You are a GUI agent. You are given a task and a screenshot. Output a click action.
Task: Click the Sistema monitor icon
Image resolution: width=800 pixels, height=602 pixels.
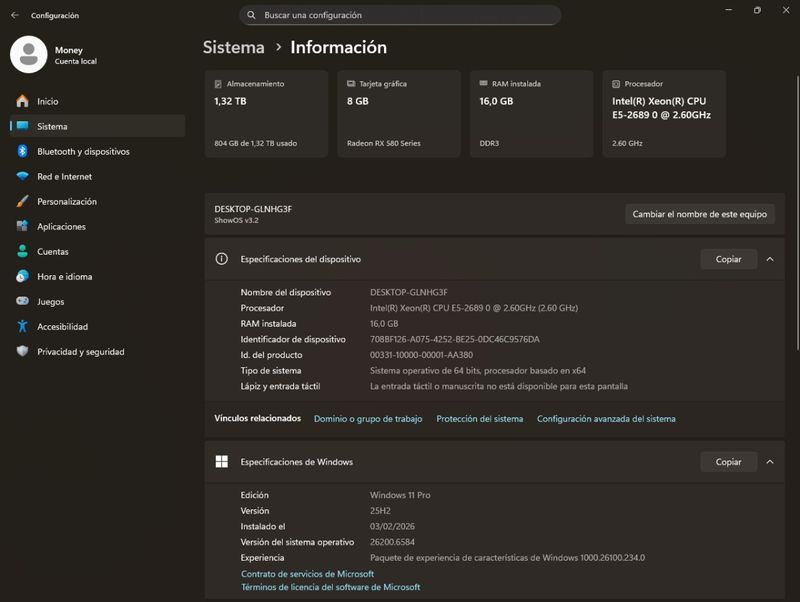tap(22, 126)
